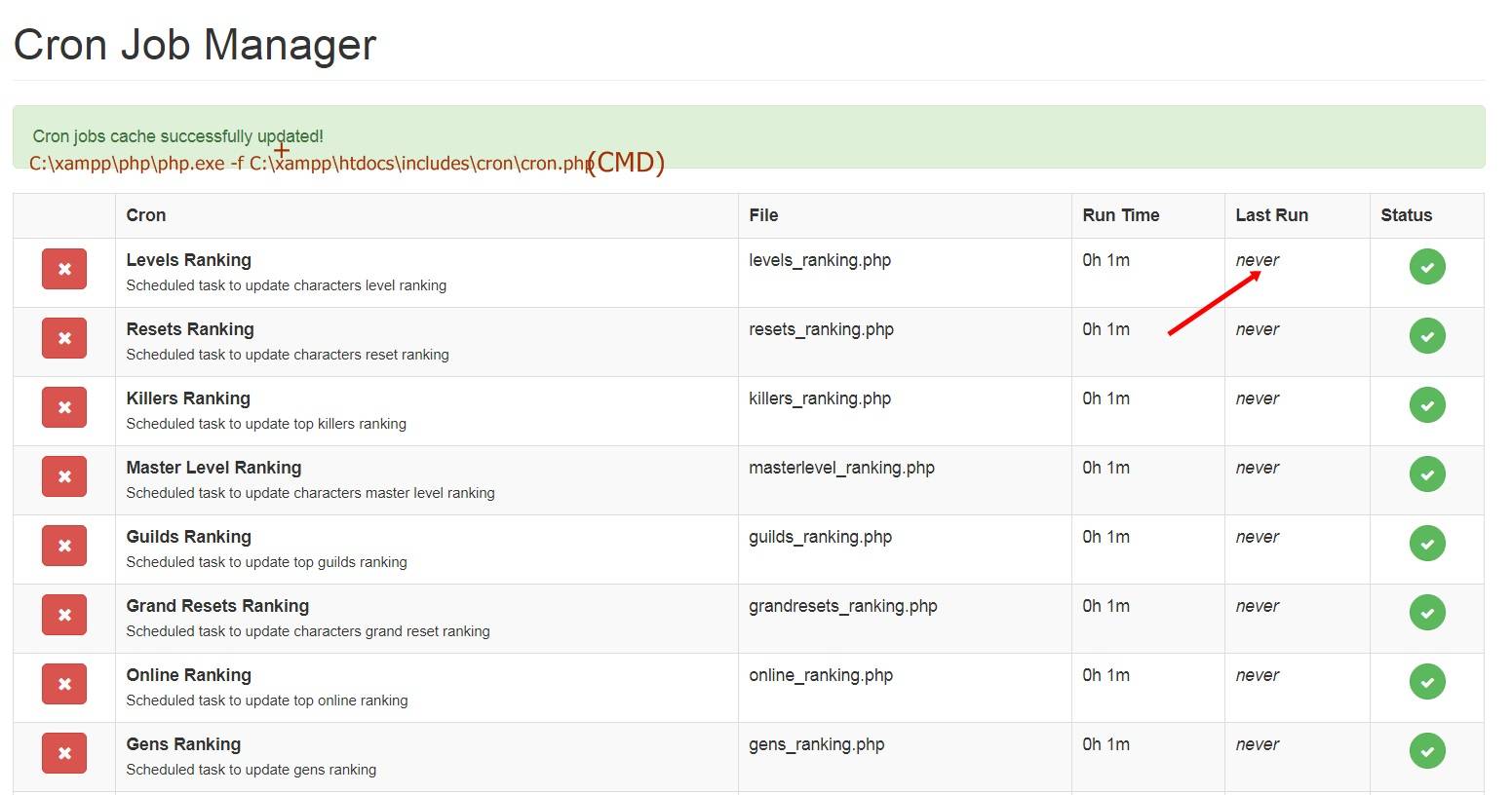This screenshot has width=1512, height=795.
Task: Click the Resets Ranking cron title
Action: click(x=190, y=329)
